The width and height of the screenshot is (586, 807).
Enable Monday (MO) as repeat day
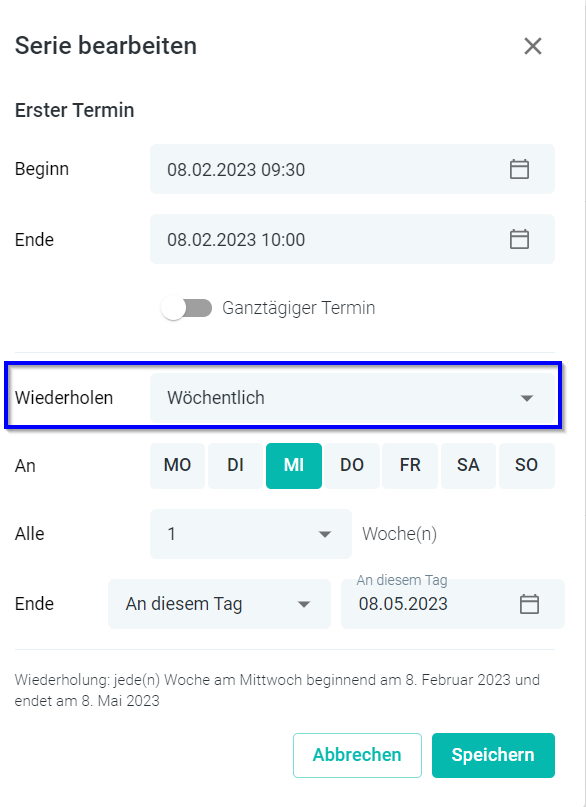click(177, 465)
